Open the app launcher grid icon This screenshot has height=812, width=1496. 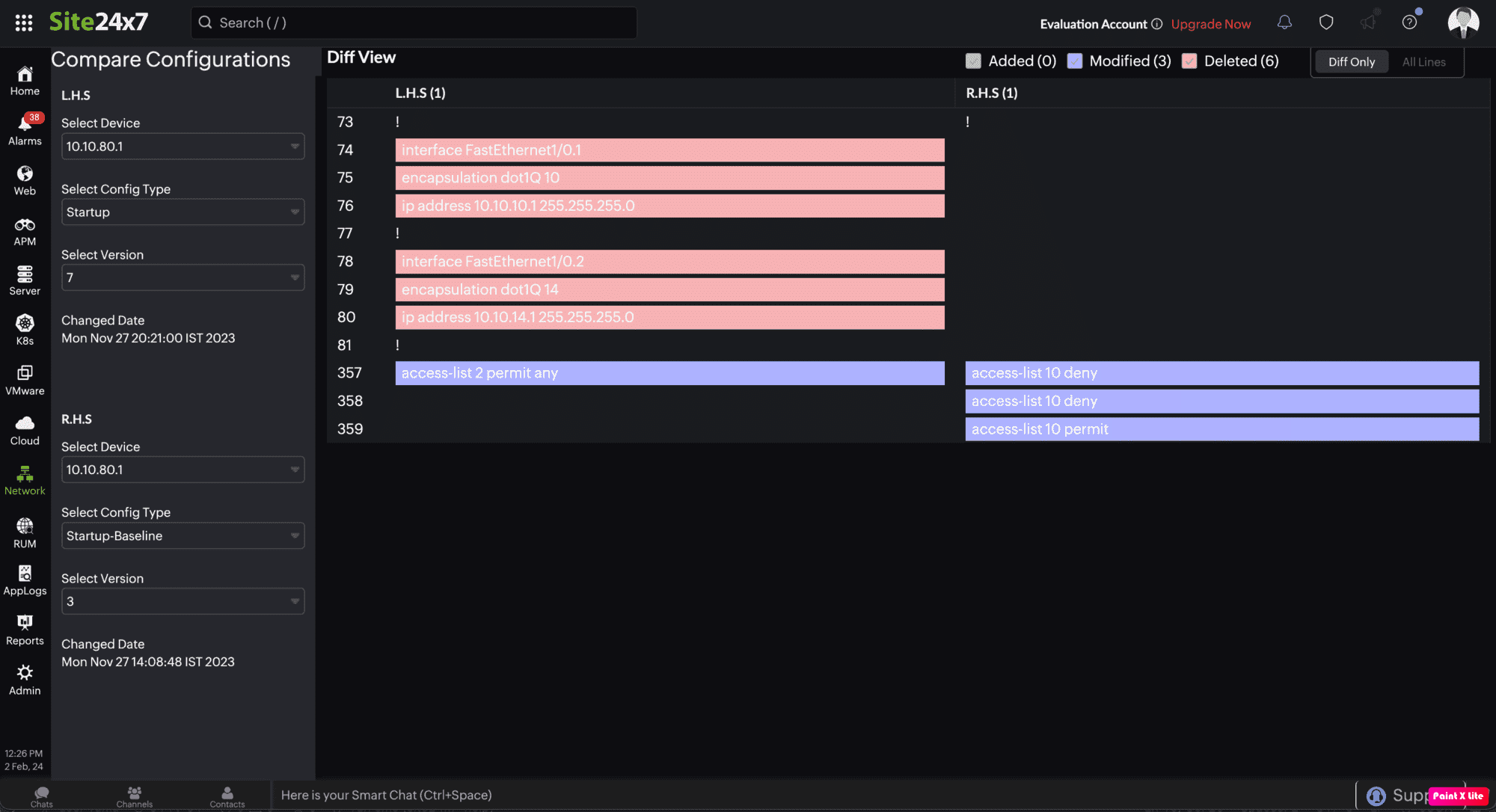(24, 22)
